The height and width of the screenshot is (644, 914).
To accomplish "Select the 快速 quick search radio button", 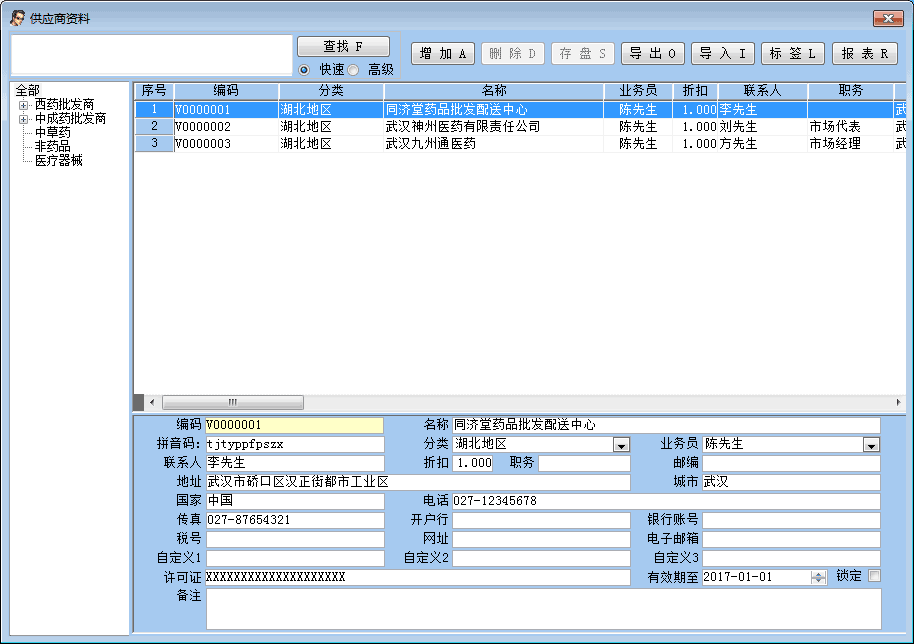I will (x=305, y=70).
